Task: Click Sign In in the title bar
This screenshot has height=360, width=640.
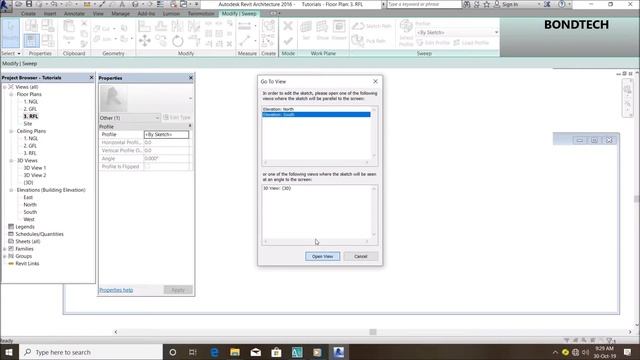Action: (x=510, y=4)
